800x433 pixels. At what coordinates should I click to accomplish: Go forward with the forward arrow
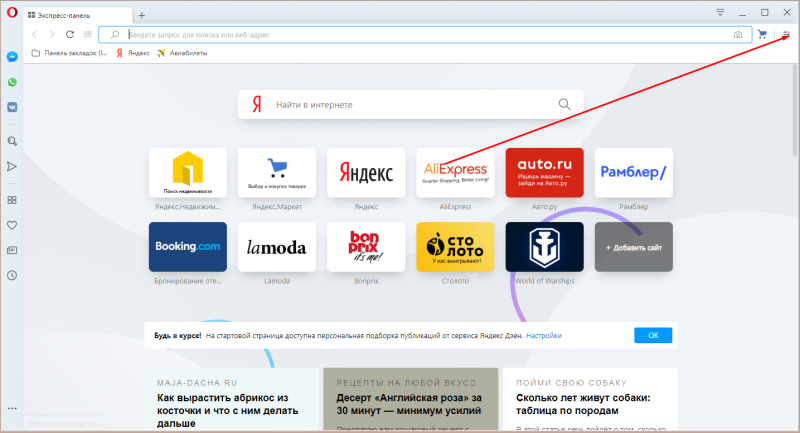tap(52, 35)
